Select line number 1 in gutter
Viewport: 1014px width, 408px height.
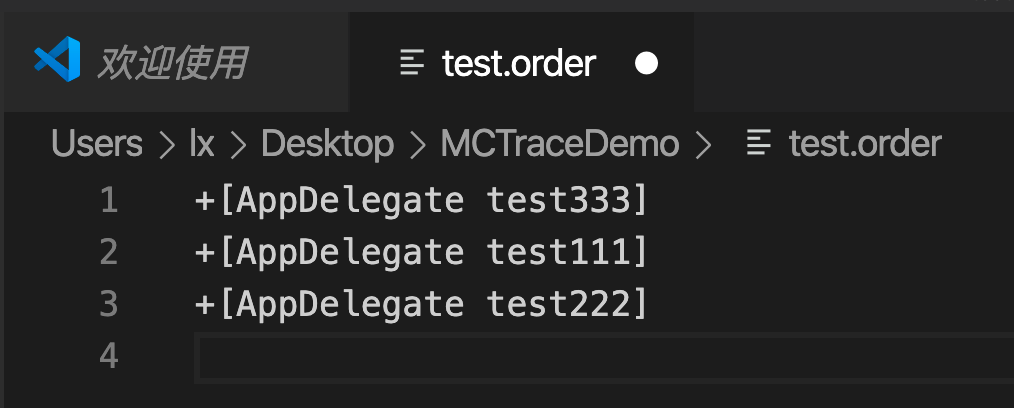click(109, 201)
